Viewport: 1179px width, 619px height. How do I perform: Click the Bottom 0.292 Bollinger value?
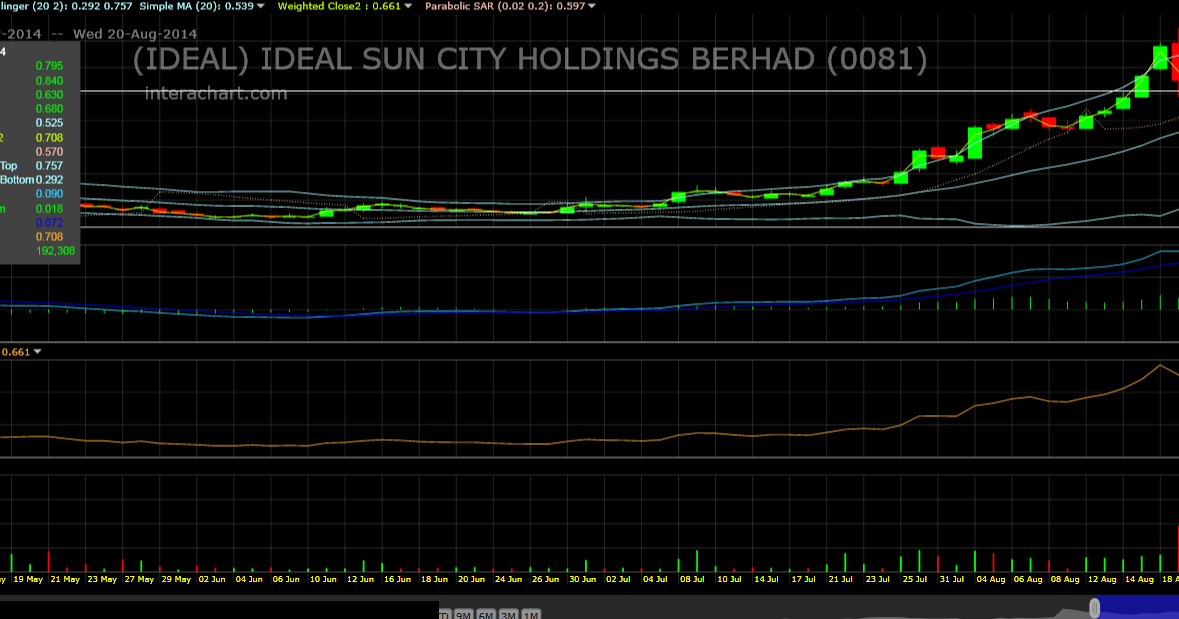pyautogui.click(x=50, y=180)
